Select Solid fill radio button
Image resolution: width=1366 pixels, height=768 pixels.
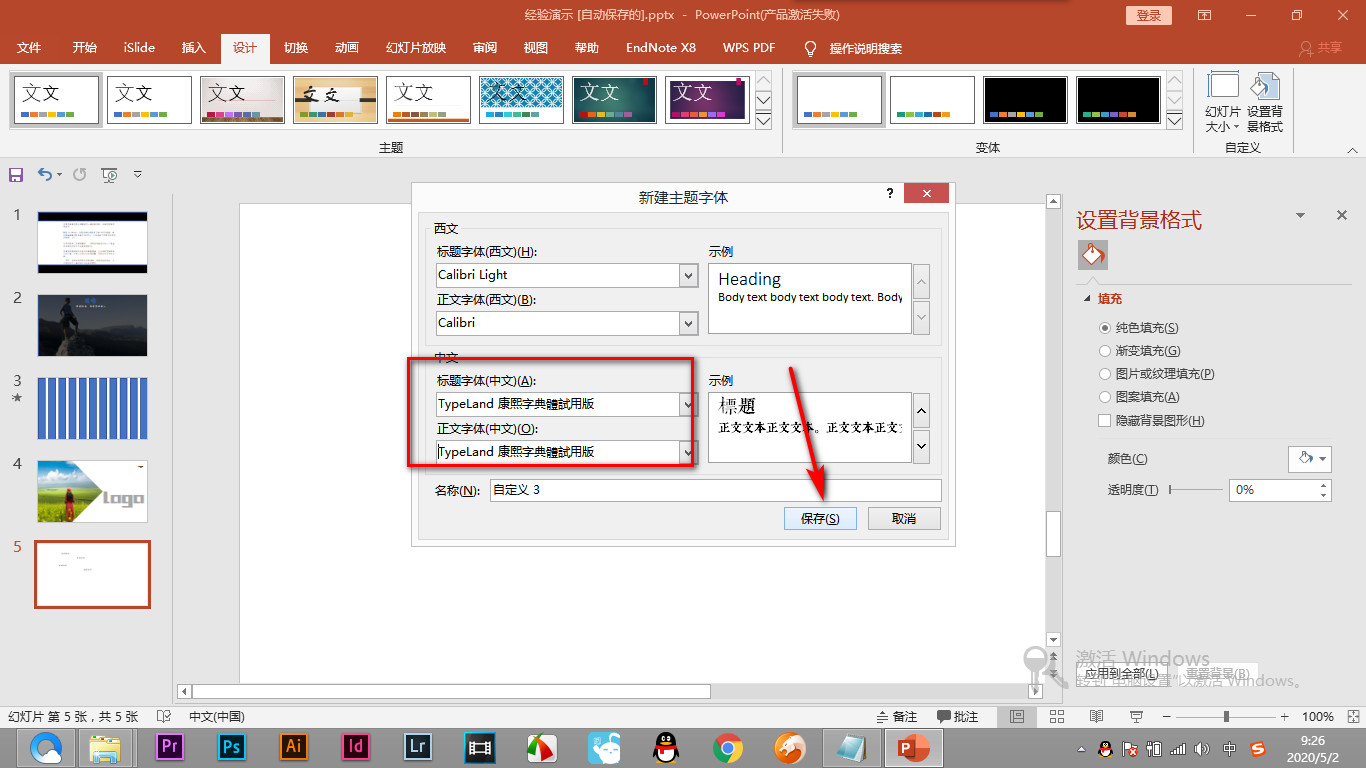1105,328
